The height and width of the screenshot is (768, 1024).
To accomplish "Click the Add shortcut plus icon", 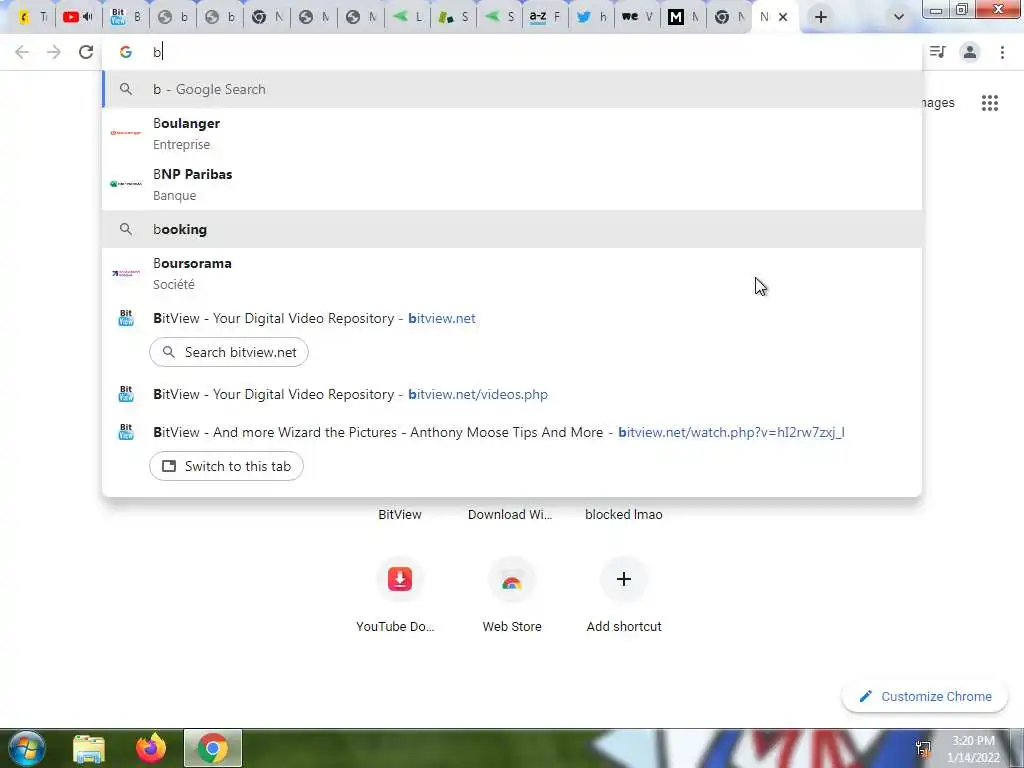I will 624,579.
